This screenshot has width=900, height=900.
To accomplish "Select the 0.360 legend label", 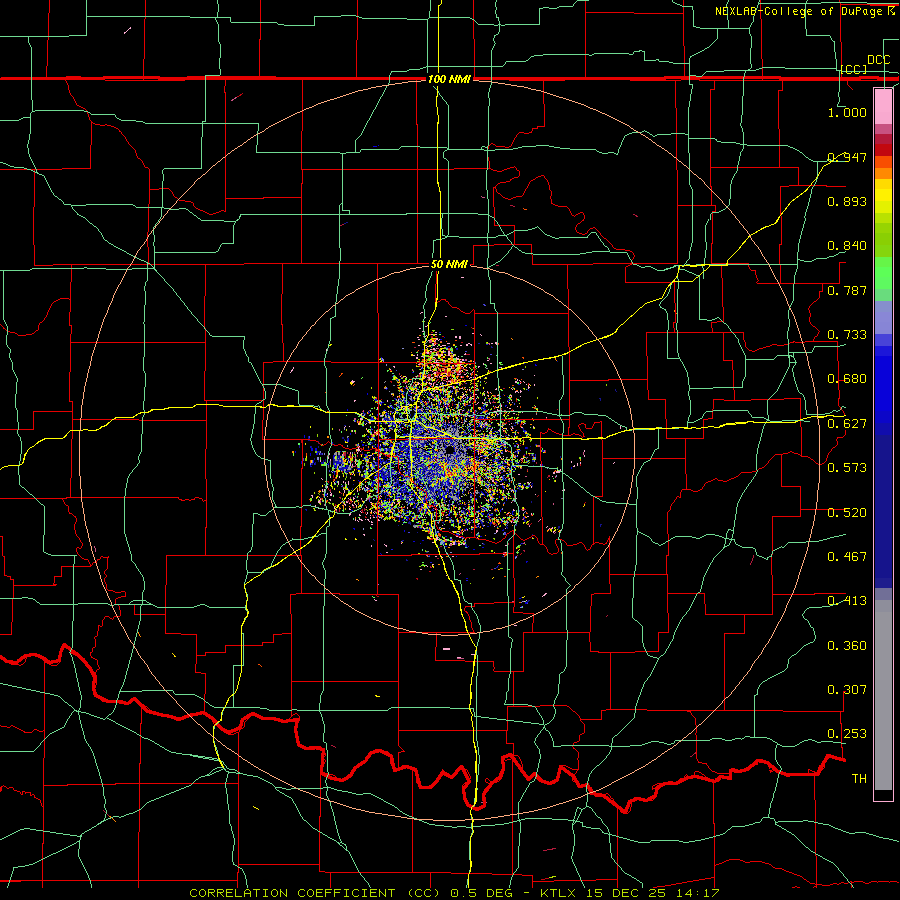I will (x=847, y=646).
